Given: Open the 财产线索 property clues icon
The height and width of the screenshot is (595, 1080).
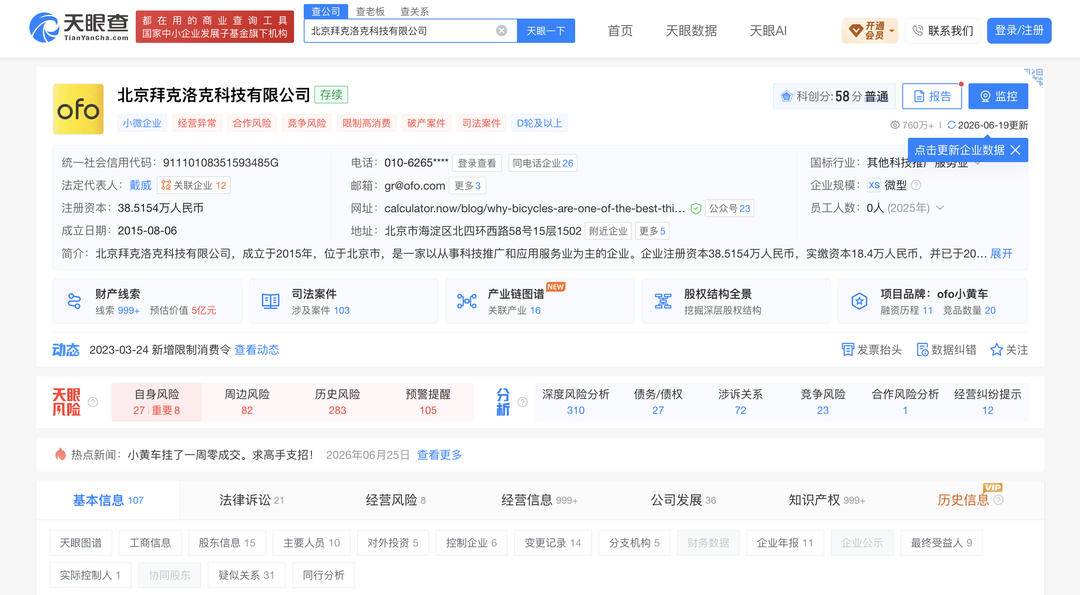Looking at the screenshot, I should [74, 301].
